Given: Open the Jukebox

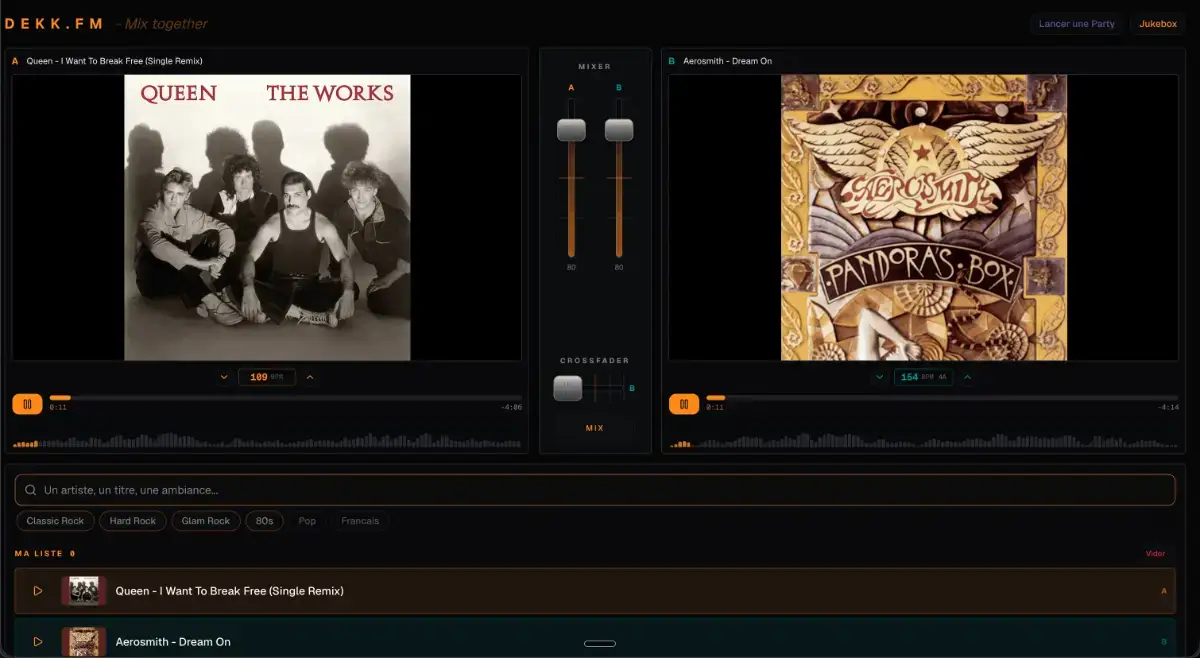Looking at the screenshot, I should pyautogui.click(x=1158, y=24).
